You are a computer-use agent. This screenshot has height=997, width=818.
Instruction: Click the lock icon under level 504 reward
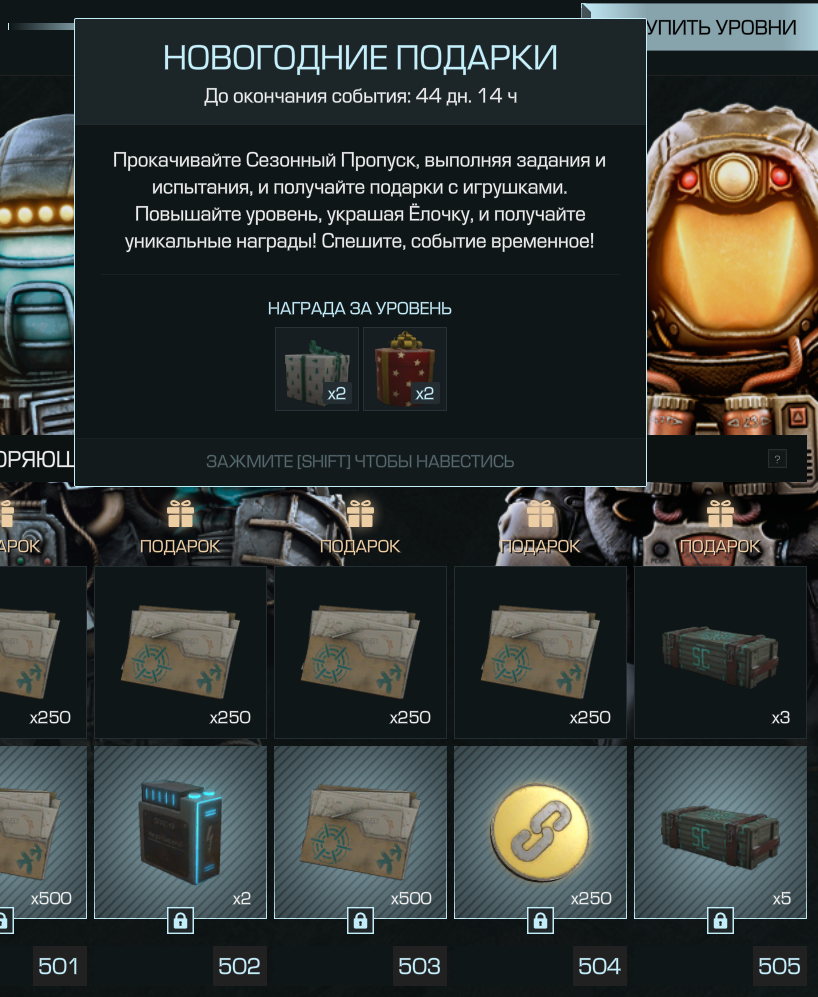click(540, 920)
